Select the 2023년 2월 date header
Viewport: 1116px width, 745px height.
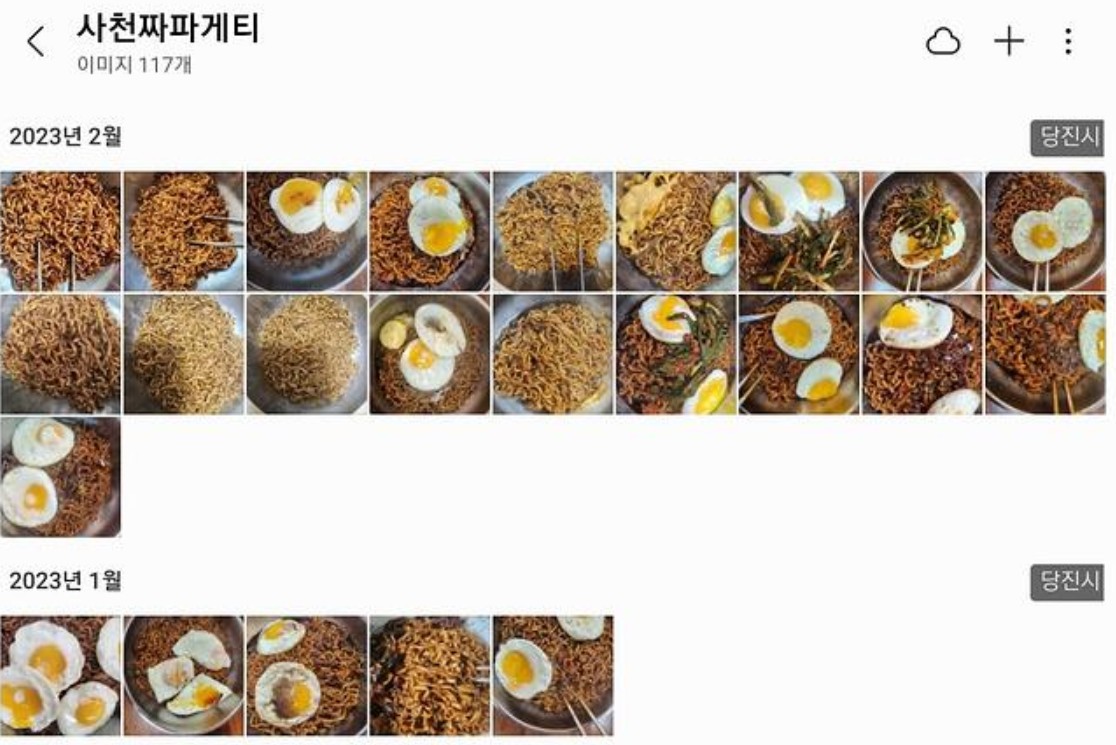[x=65, y=136]
